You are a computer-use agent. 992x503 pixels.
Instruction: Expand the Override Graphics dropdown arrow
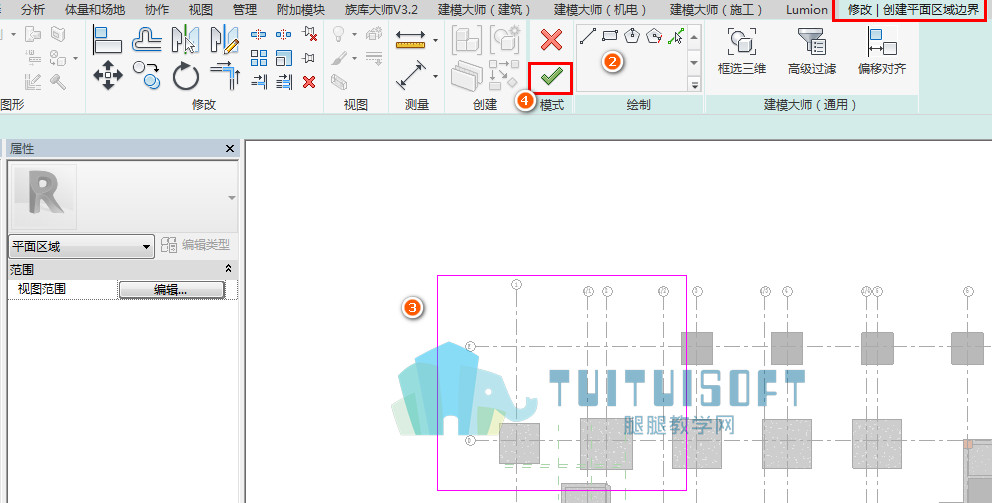point(354,58)
